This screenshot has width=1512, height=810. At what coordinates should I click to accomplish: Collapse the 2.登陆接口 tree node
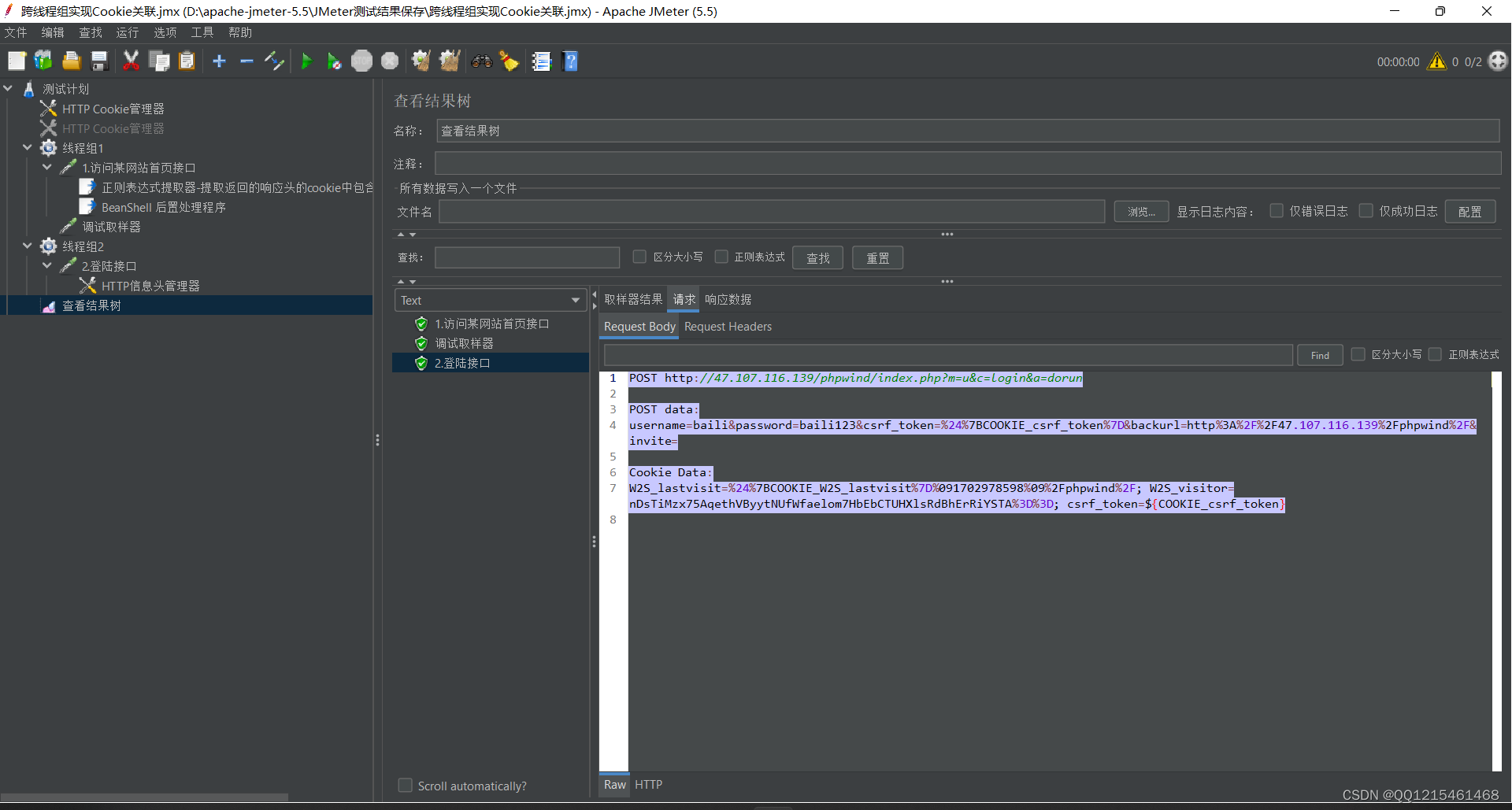(x=47, y=265)
